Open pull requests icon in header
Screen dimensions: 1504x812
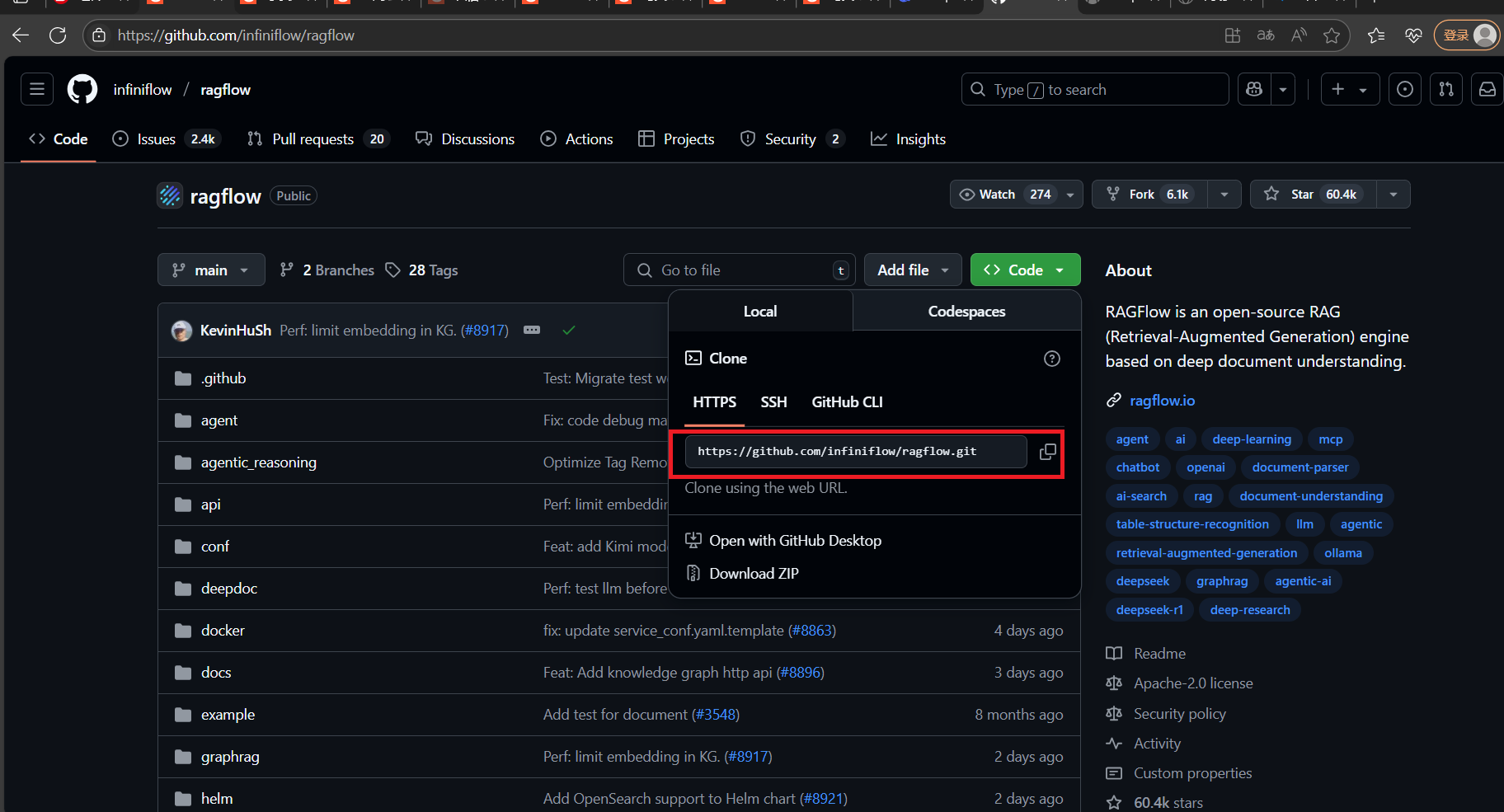(x=1446, y=89)
